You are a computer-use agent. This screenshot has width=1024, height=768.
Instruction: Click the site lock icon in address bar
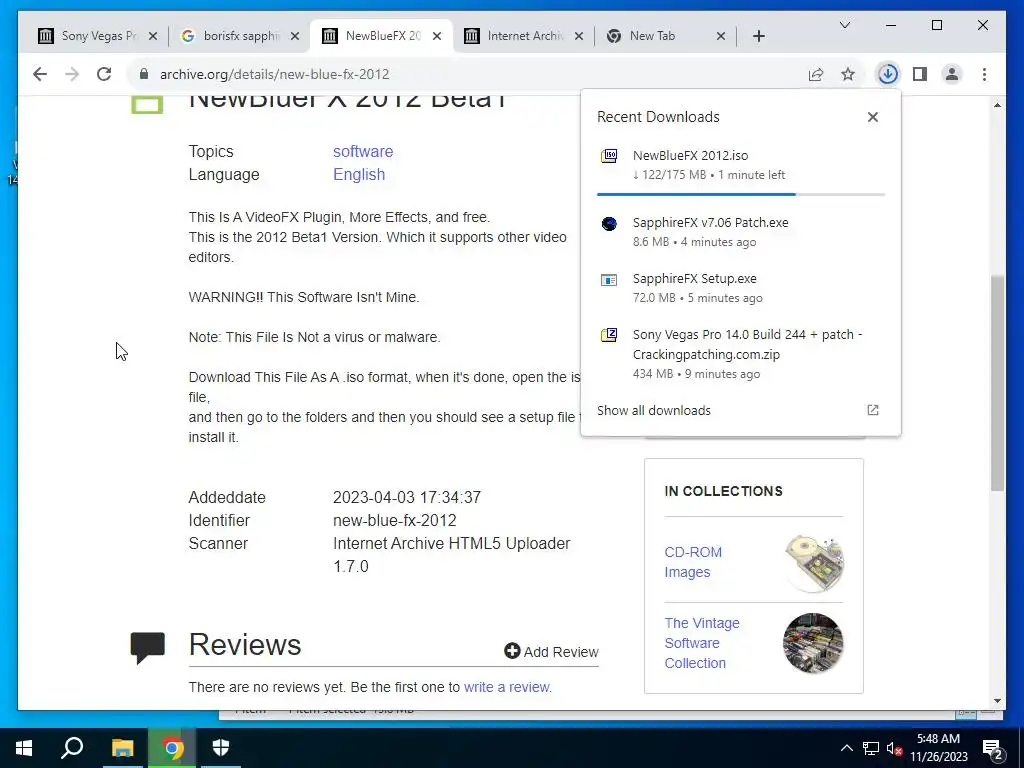click(x=144, y=74)
